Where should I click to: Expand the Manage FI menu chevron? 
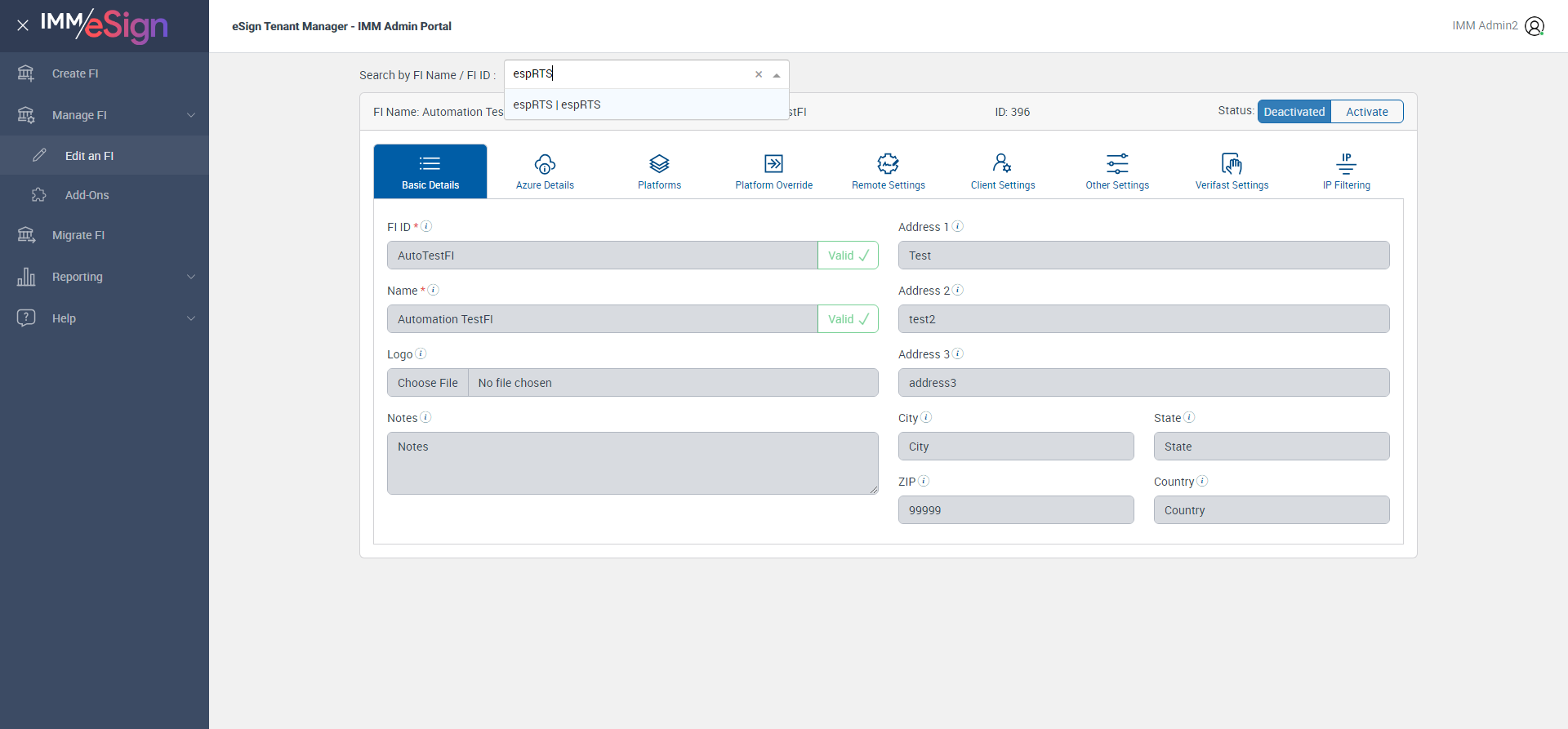point(191,115)
